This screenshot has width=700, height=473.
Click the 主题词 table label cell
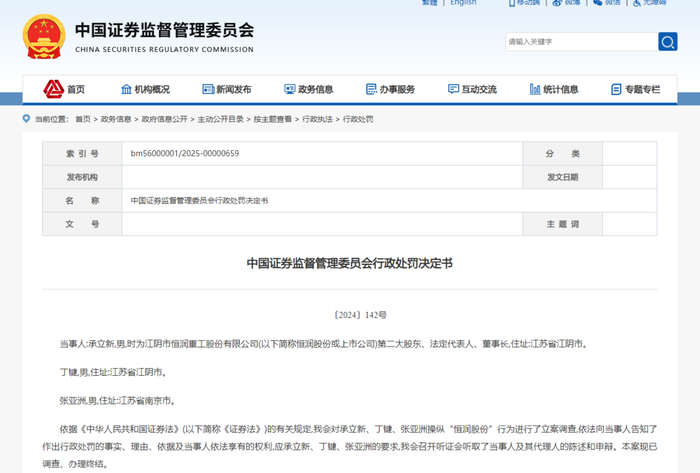562,224
